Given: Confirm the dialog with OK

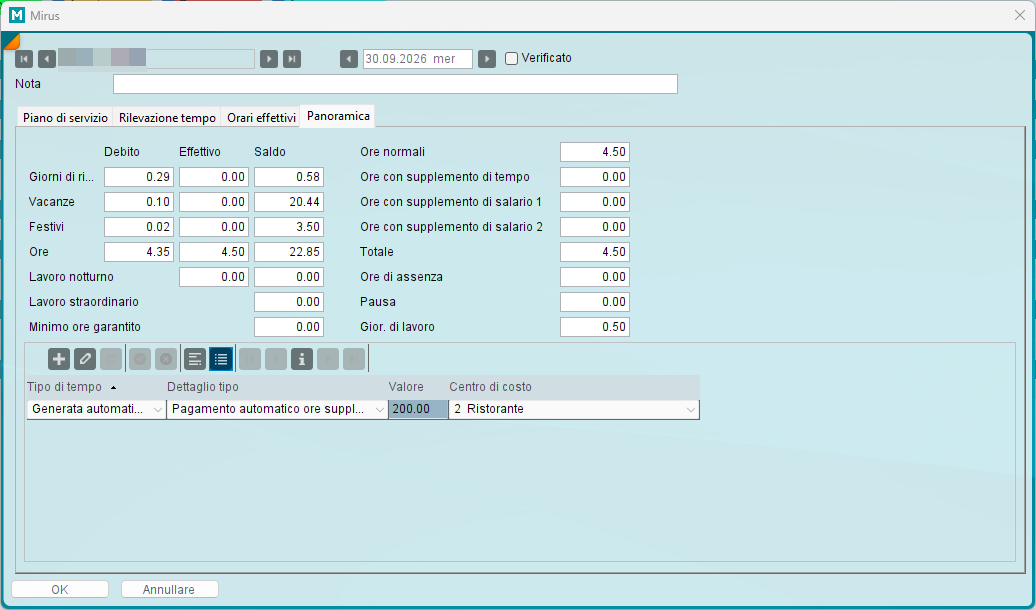Looking at the screenshot, I should (x=60, y=589).
